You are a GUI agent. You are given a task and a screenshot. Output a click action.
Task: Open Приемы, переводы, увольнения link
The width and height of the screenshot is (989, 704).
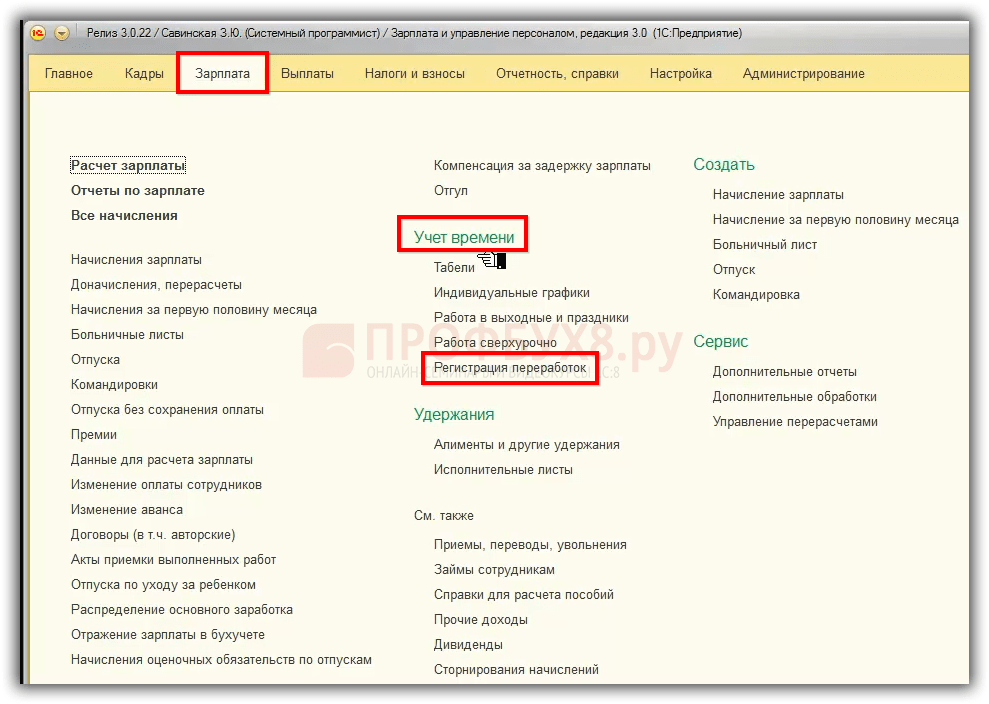tap(530, 545)
